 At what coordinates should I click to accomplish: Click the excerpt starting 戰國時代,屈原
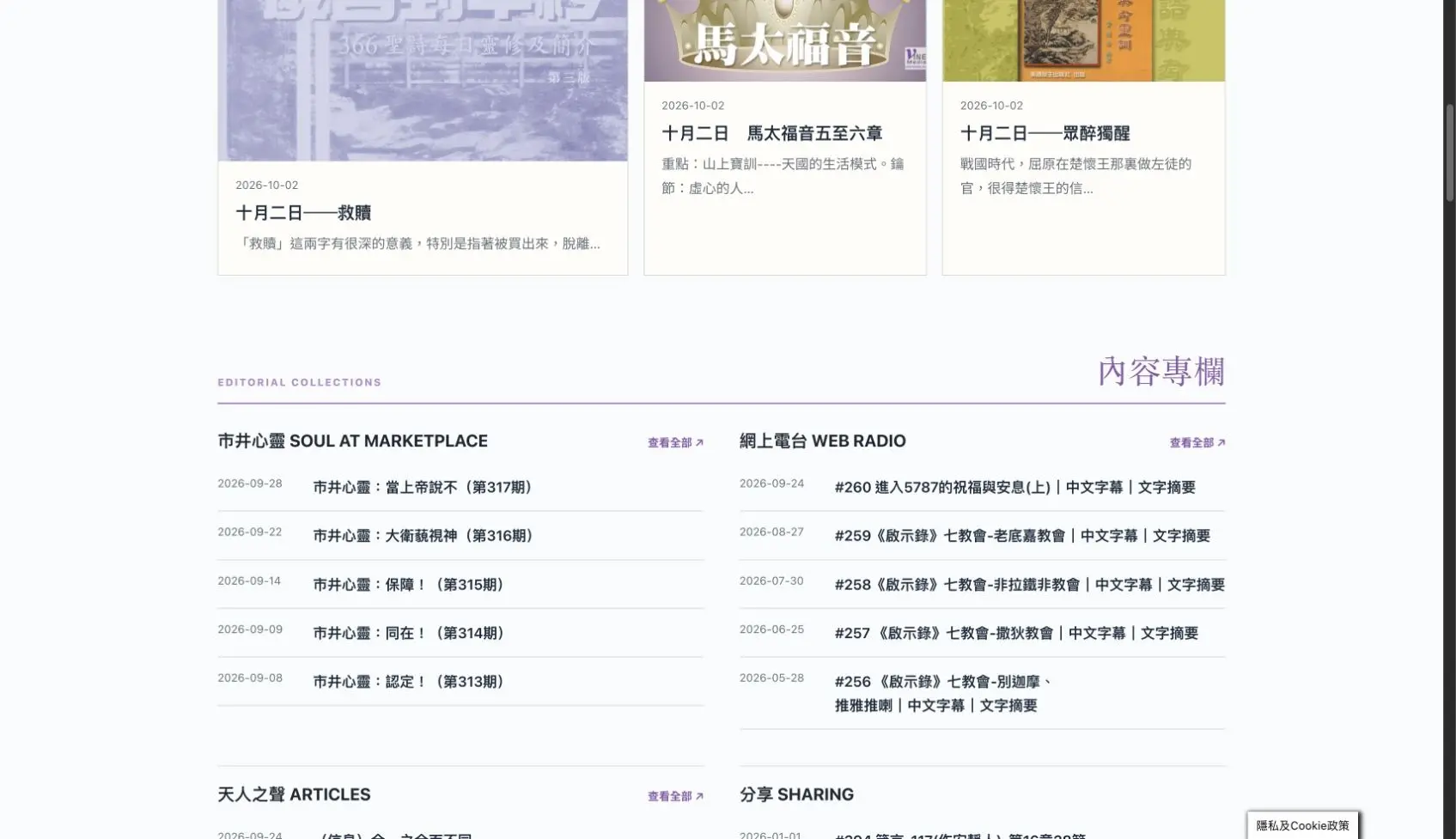(x=1075, y=176)
